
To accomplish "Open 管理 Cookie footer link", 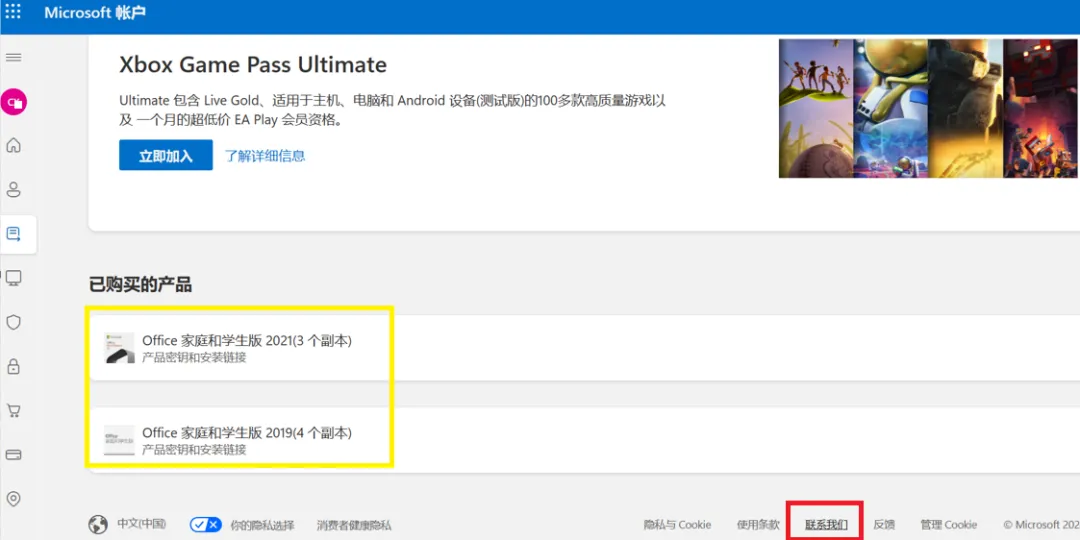I will pyautogui.click(x=949, y=525).
